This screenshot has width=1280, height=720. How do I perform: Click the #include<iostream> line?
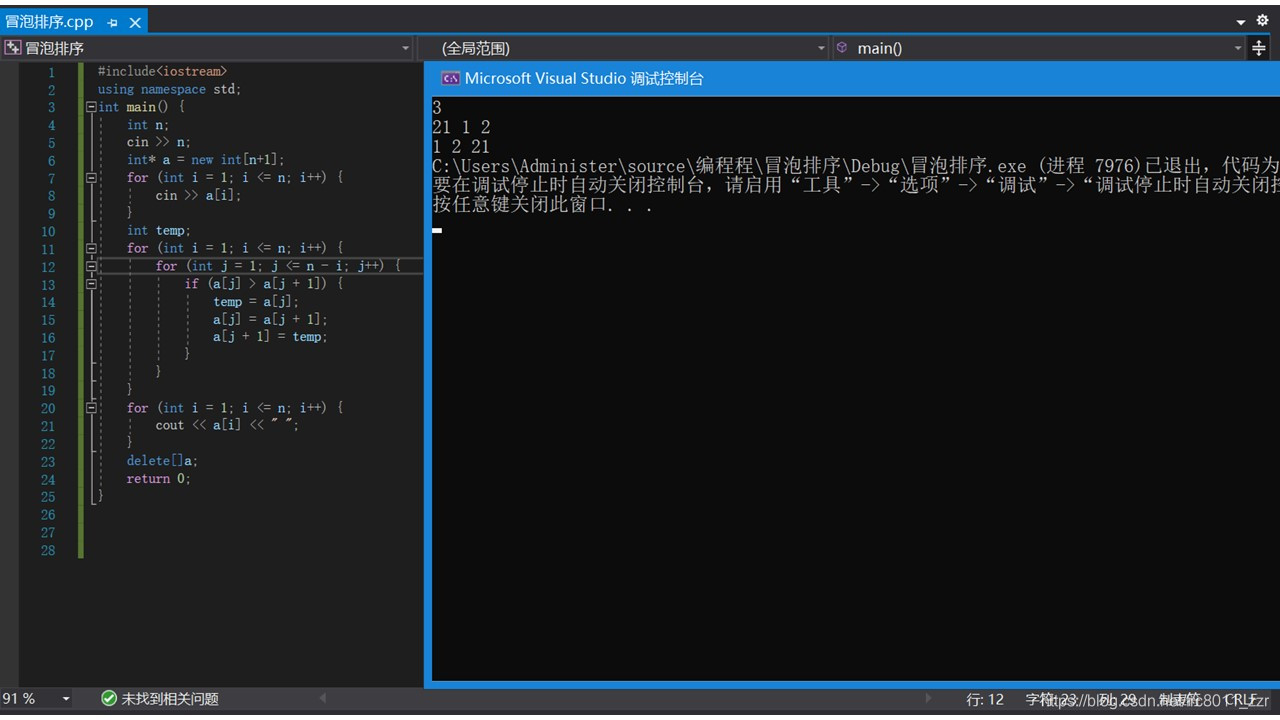coord(162,71)
